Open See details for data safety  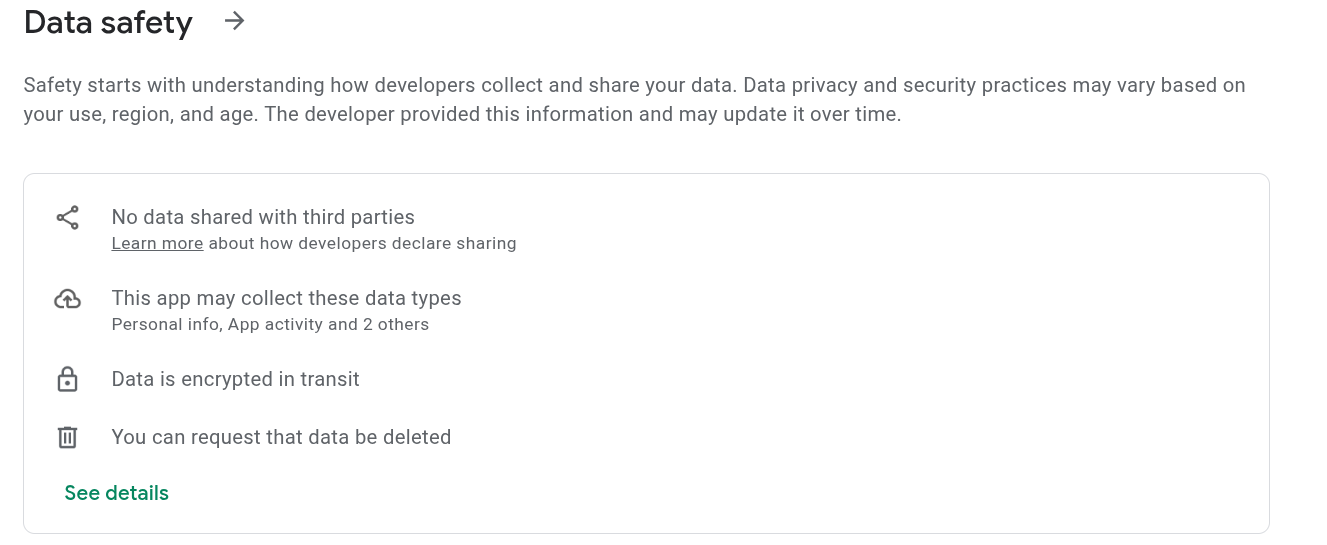click(x=116, y=493)
